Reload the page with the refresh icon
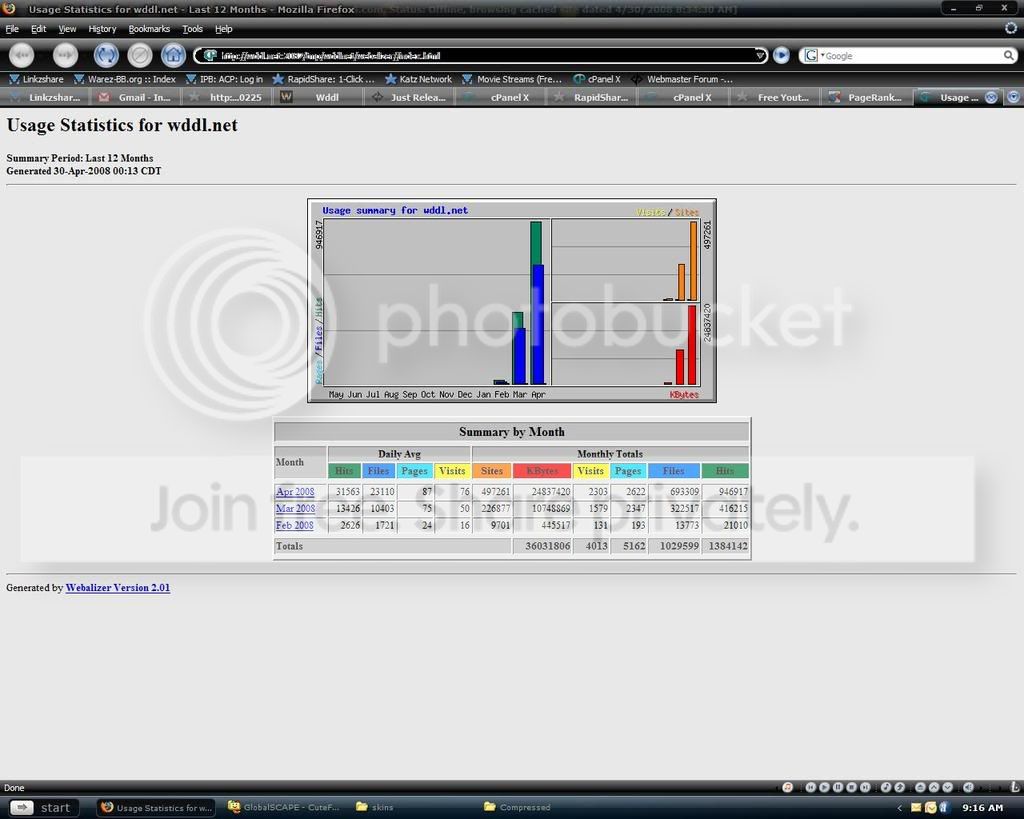1024x819 pixels. point(106,56)
